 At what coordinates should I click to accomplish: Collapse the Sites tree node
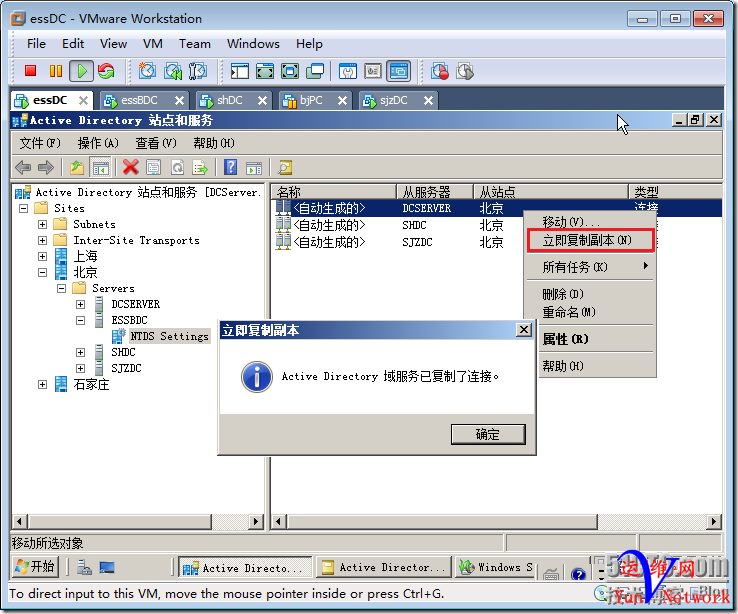coord(24,208)
